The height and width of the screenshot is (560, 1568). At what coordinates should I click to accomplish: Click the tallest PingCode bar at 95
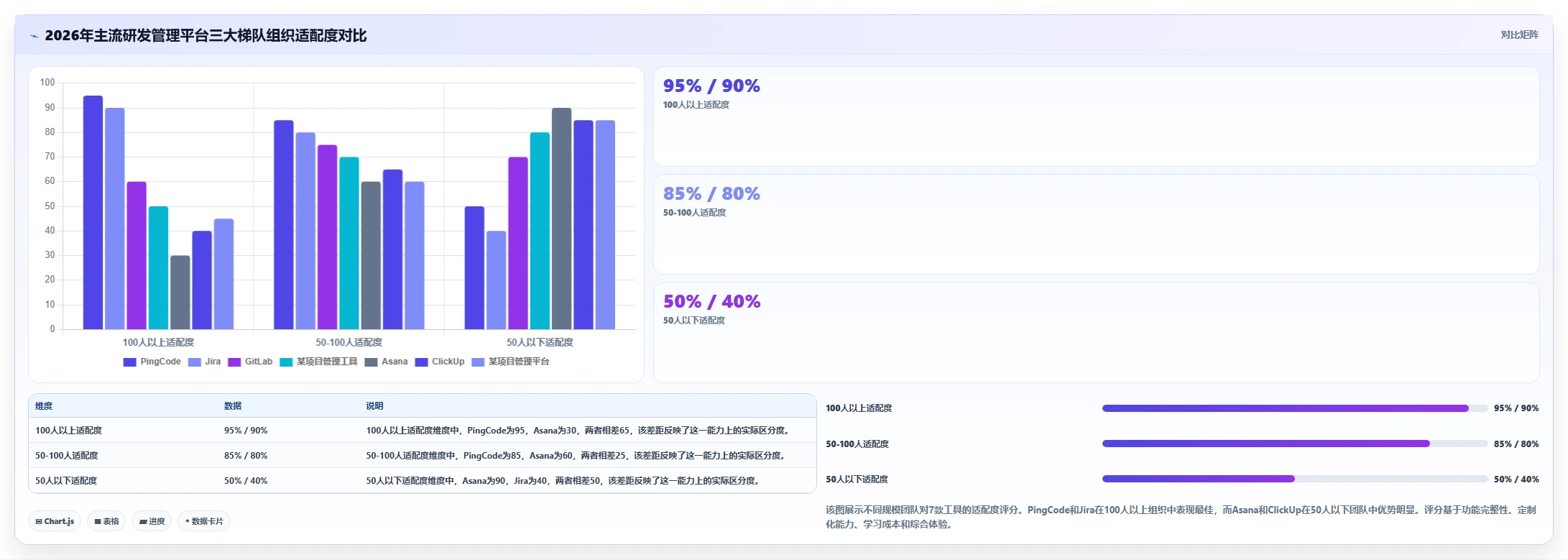93,213
